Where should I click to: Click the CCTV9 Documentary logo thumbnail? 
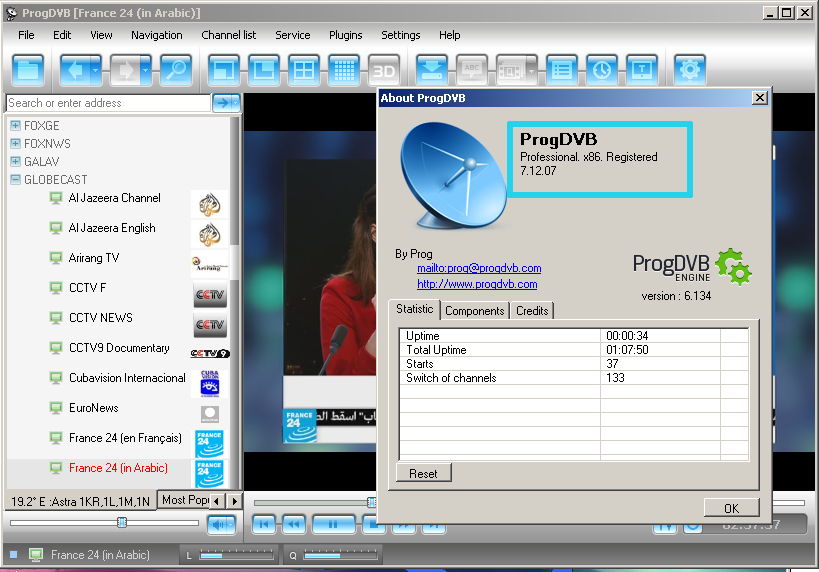click(x=209, y=354)
